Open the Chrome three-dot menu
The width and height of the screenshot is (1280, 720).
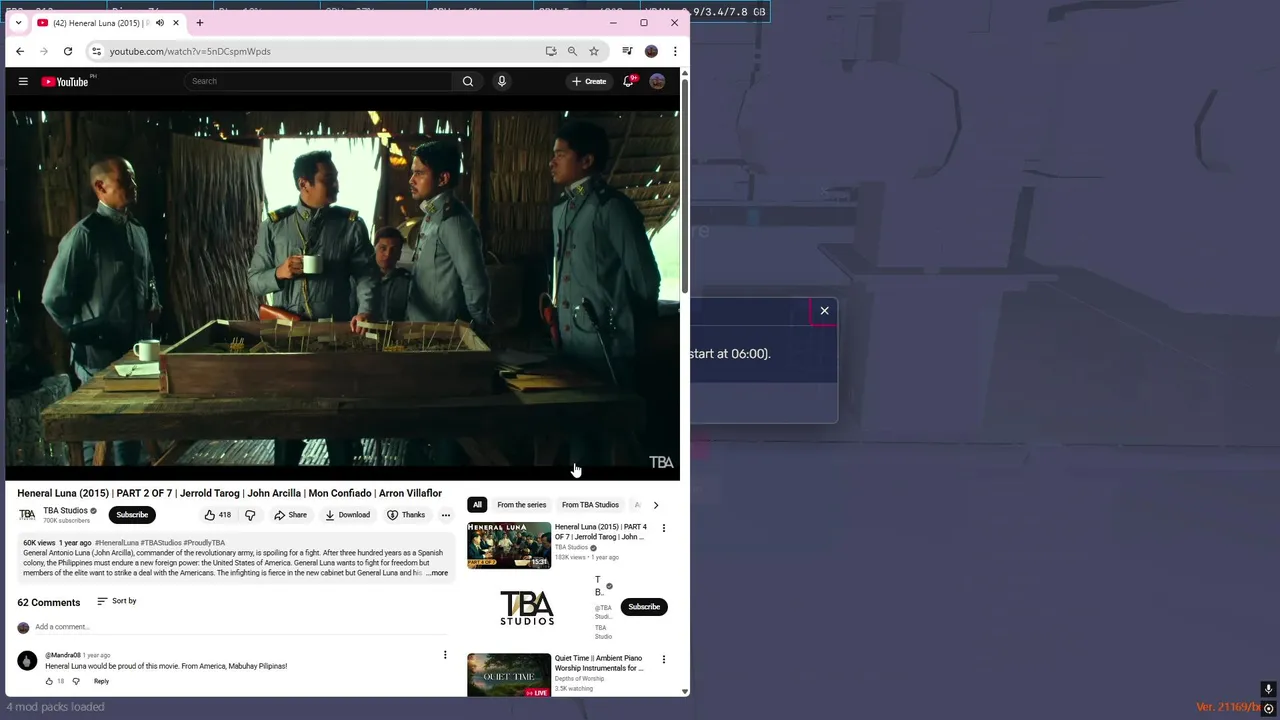click(675, 51)
